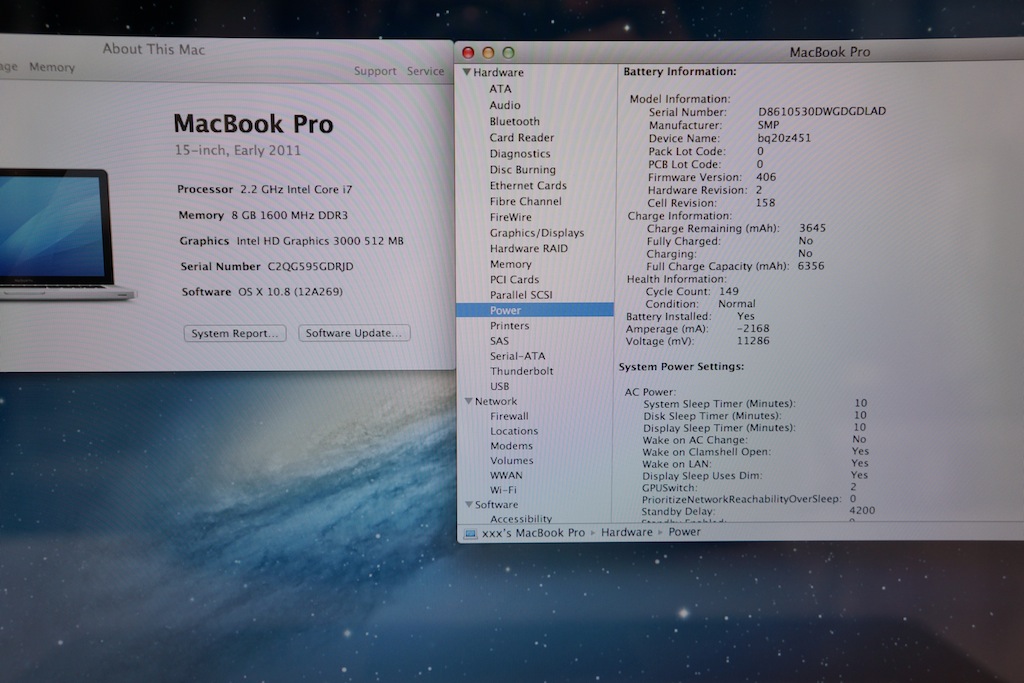Select WWAN under Network
The height and width of the screenshot is (683, 1024).
click(506, 475)
